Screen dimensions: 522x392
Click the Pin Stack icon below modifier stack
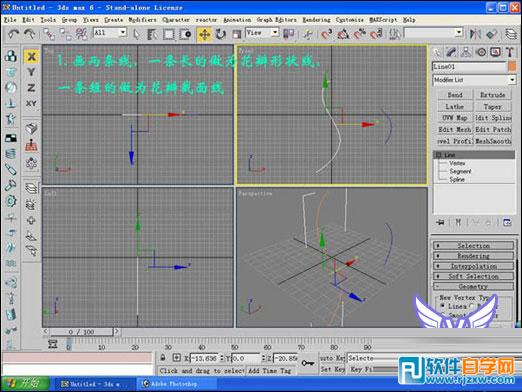click(x=440, y=222)
